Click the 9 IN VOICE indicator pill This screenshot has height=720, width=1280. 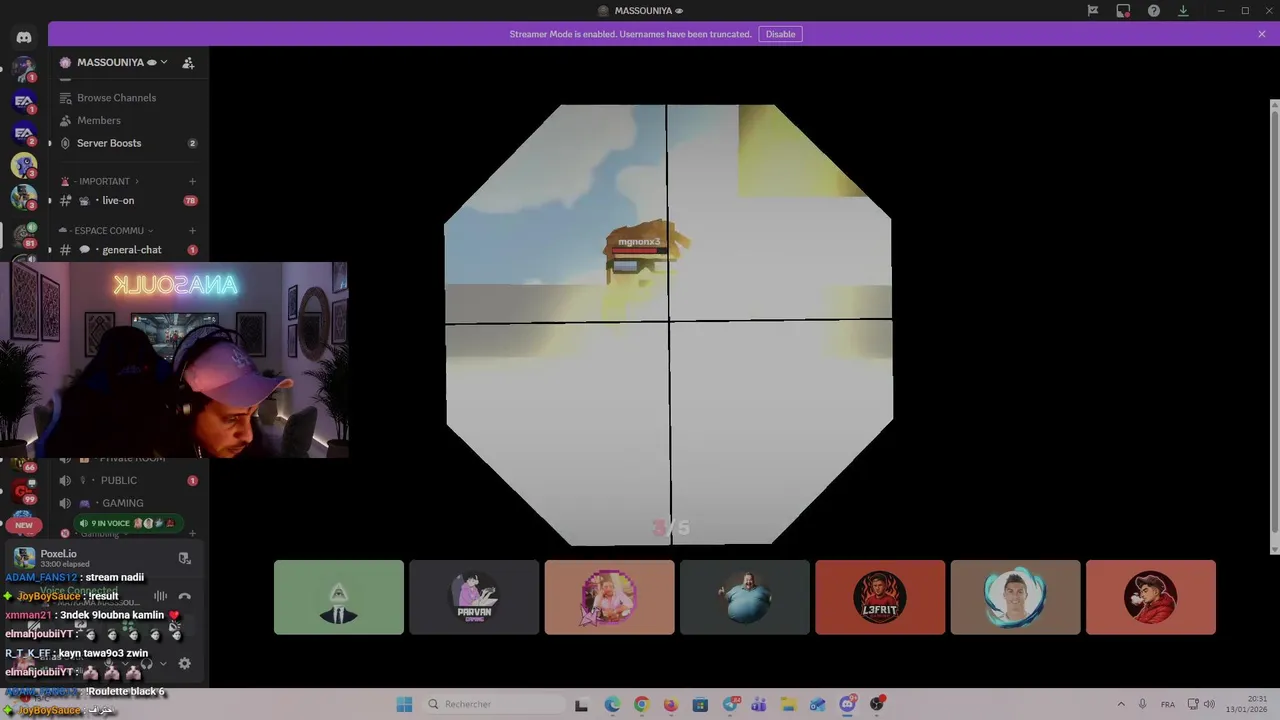pyautogui.click(x=127, y=523)
